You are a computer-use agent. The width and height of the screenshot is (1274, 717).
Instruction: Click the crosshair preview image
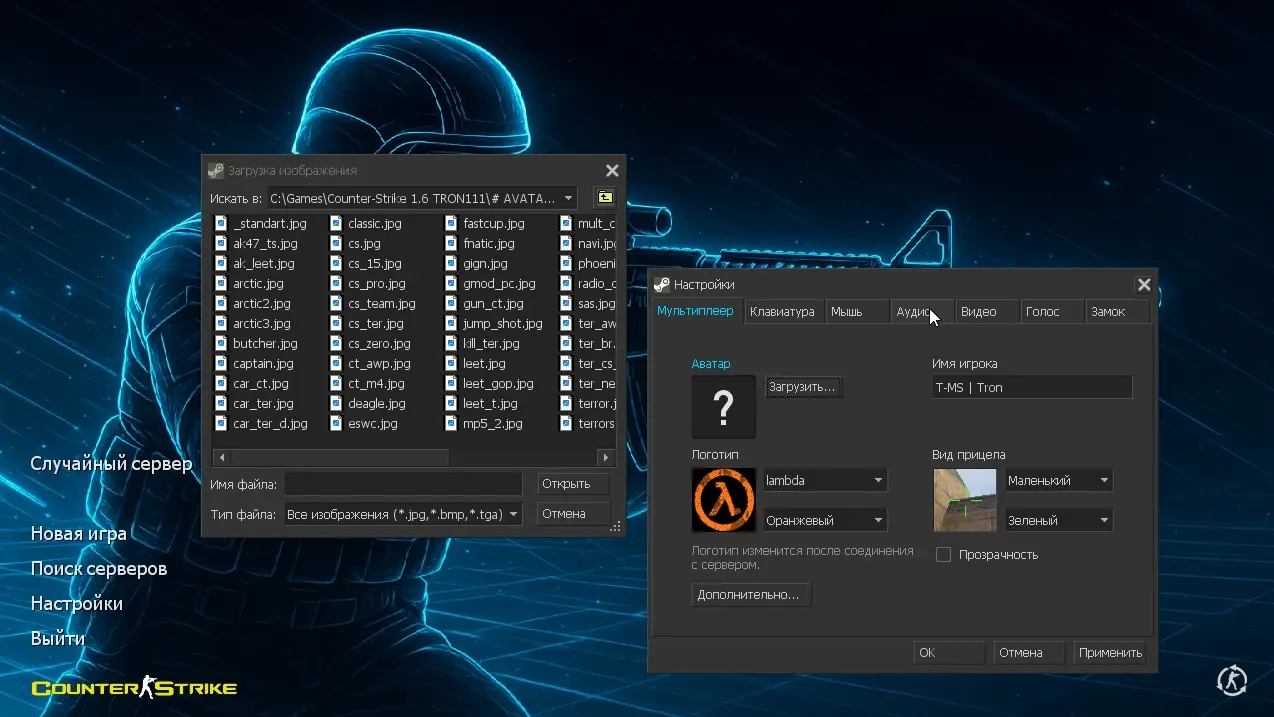(964, 500)
